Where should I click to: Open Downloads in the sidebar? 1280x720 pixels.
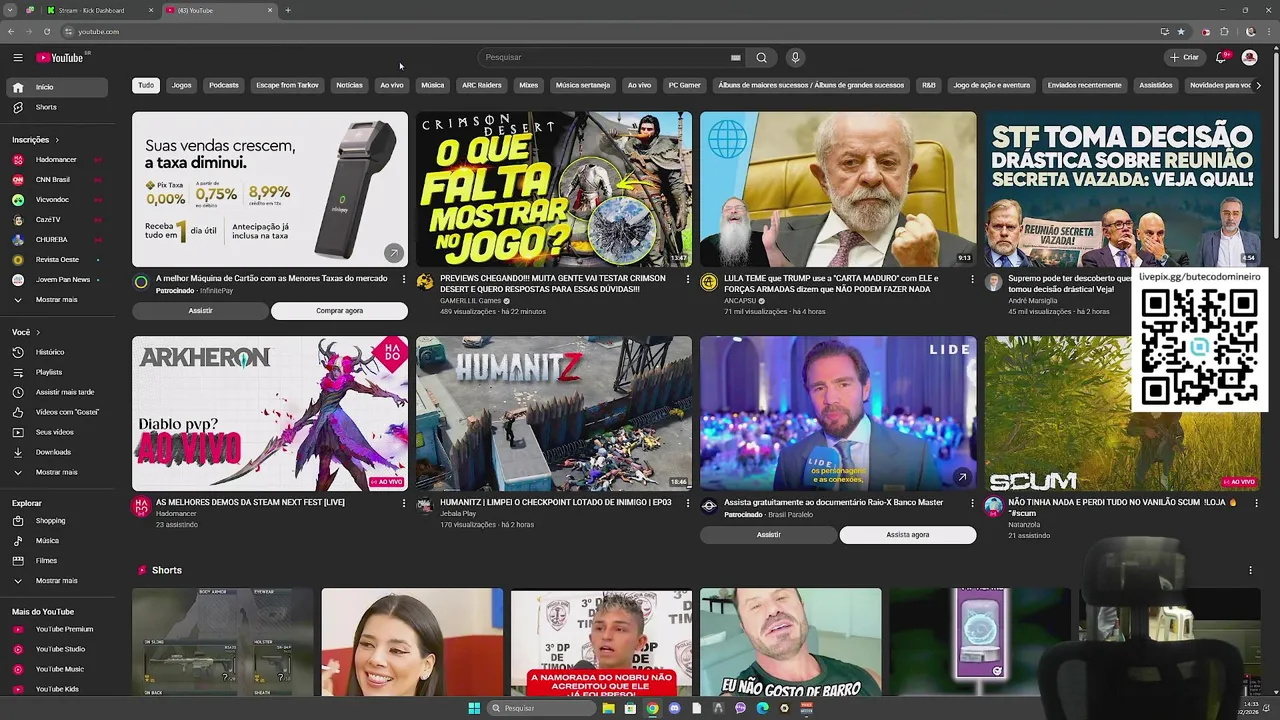59,452
